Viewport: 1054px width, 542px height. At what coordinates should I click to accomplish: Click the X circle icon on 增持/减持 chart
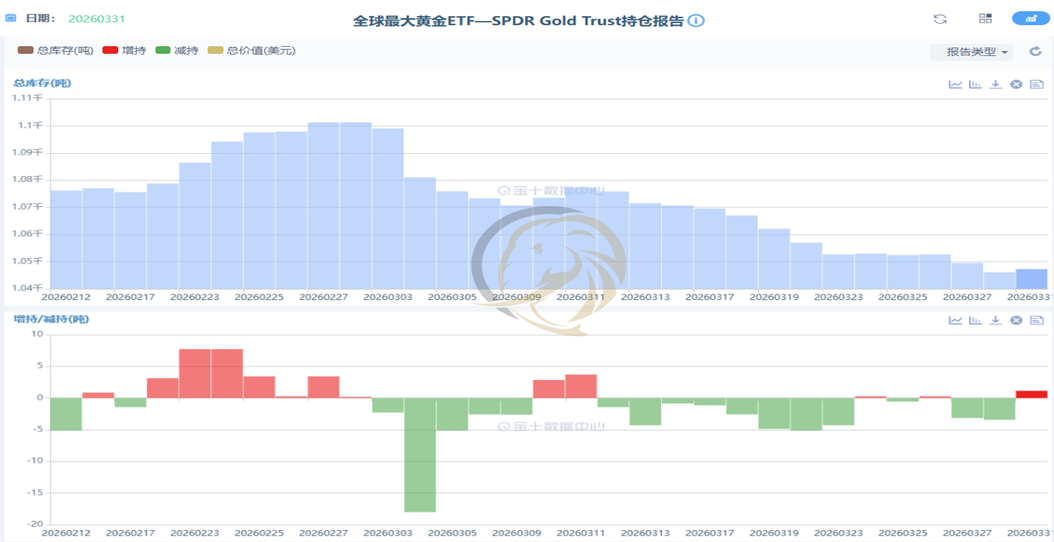pos(1016,320)
